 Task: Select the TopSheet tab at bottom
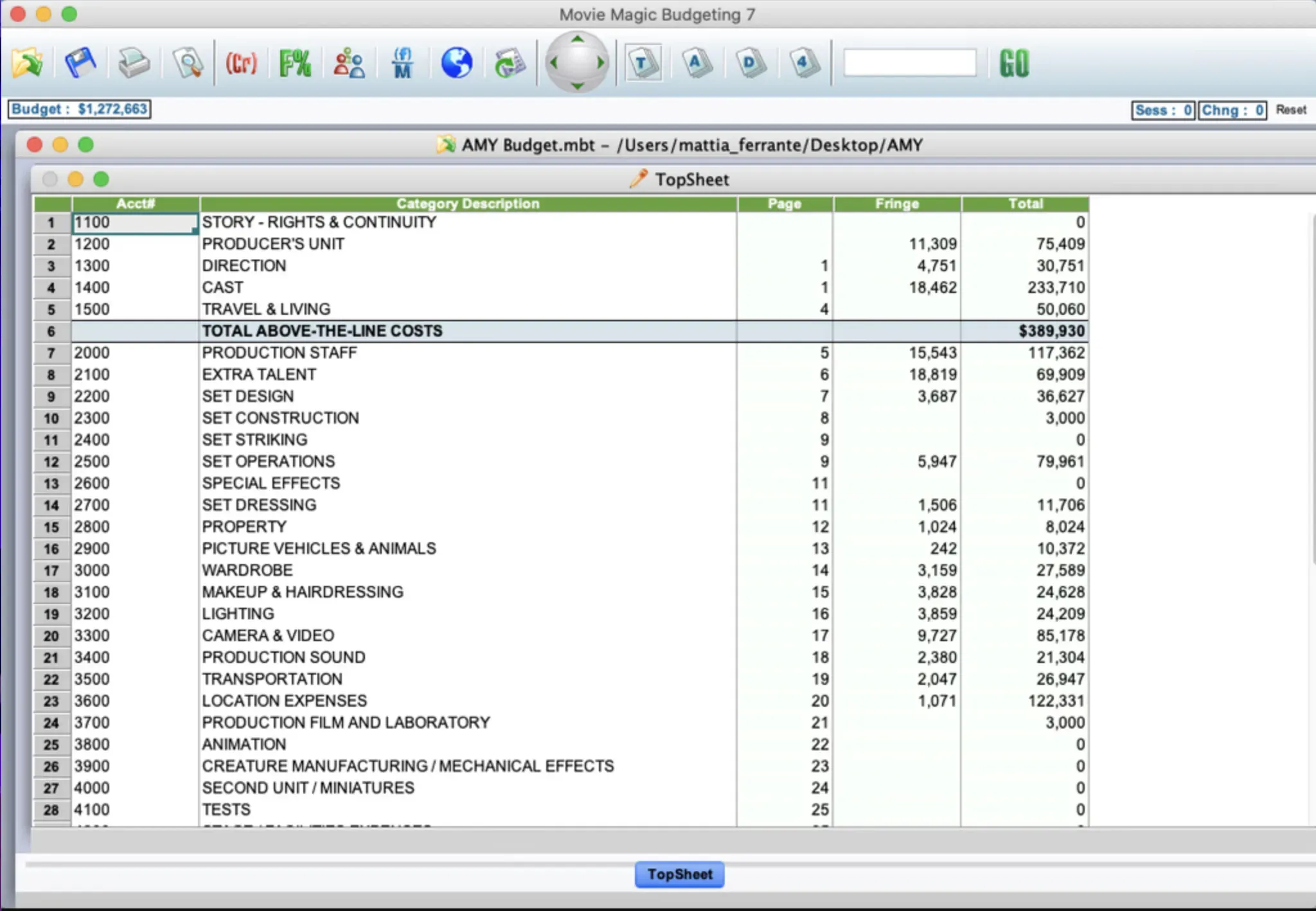tap(679, 874)
